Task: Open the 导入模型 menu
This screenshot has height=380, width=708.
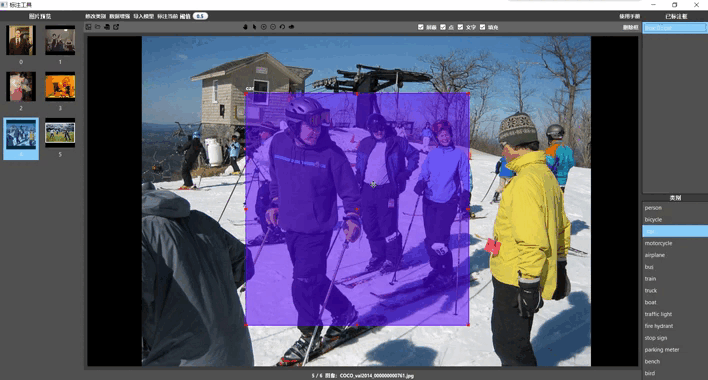Action: pos(144,16)
